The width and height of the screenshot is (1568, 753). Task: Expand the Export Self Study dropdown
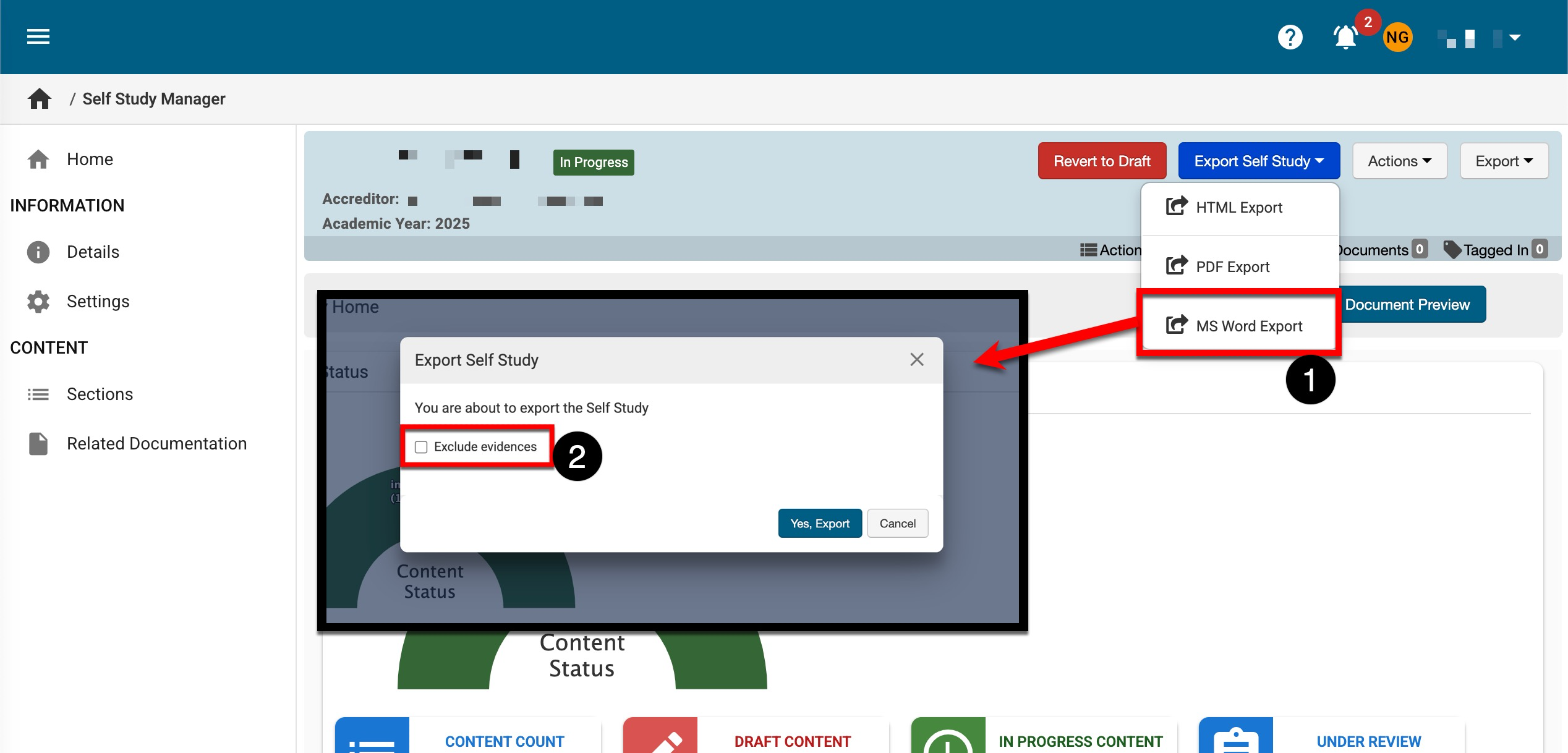(x=1258, y=161)
